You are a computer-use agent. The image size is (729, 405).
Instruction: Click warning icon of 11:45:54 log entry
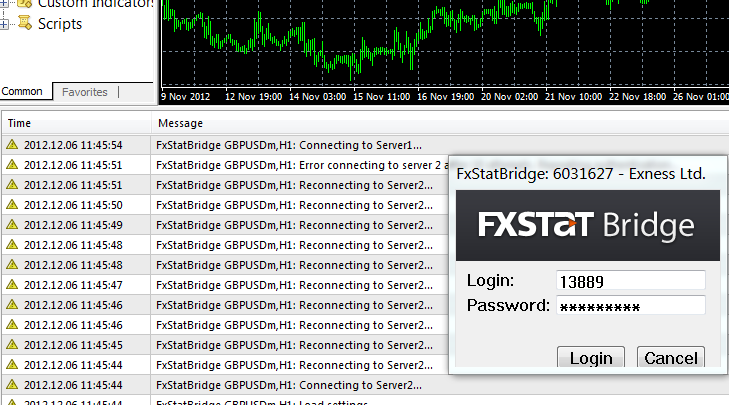pyautogui.click(x=12, y=145)
